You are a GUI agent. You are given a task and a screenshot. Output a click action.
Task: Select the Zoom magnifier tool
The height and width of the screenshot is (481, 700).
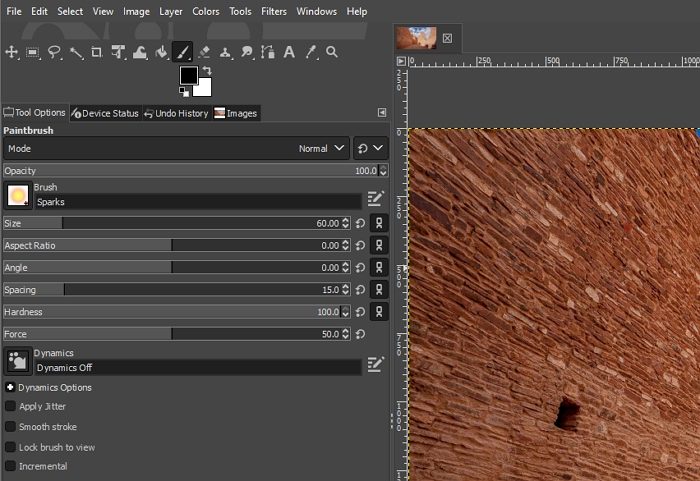[x=332, y=52]
